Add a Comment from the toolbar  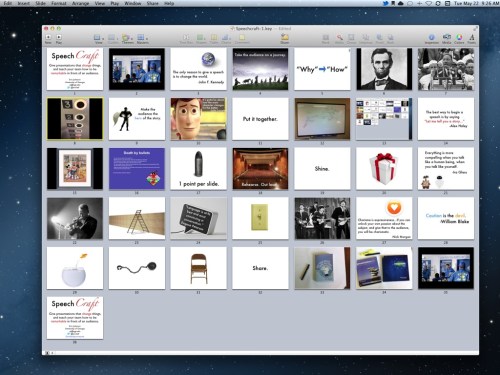242,39
